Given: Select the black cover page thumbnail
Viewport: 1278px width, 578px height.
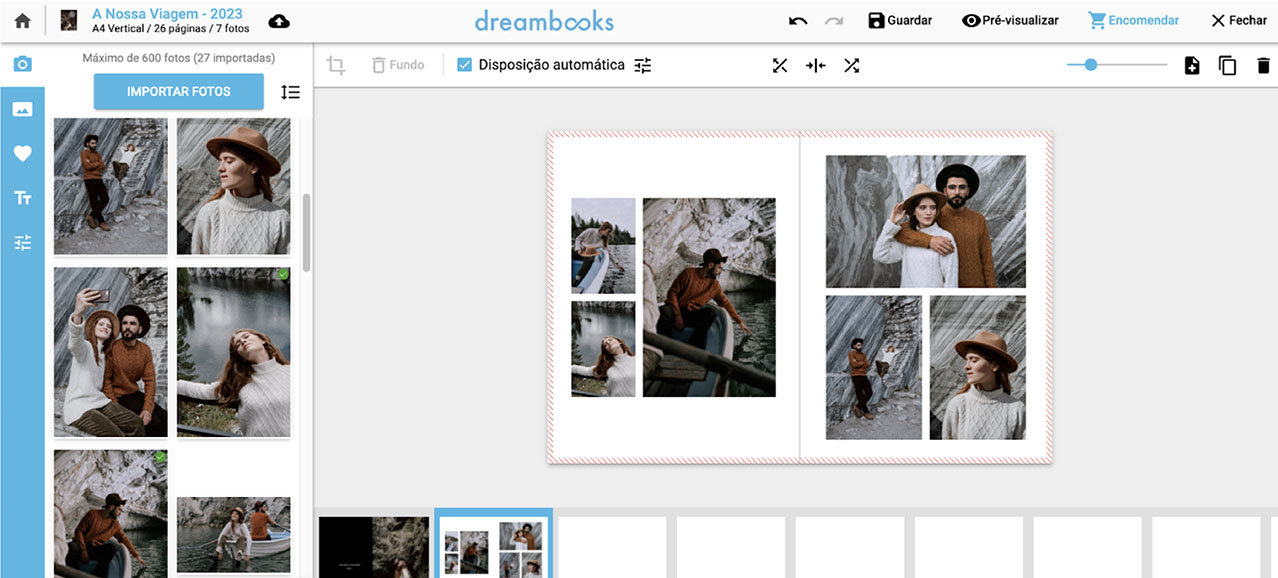Looking at the screenshot, I should pos(374,547).
